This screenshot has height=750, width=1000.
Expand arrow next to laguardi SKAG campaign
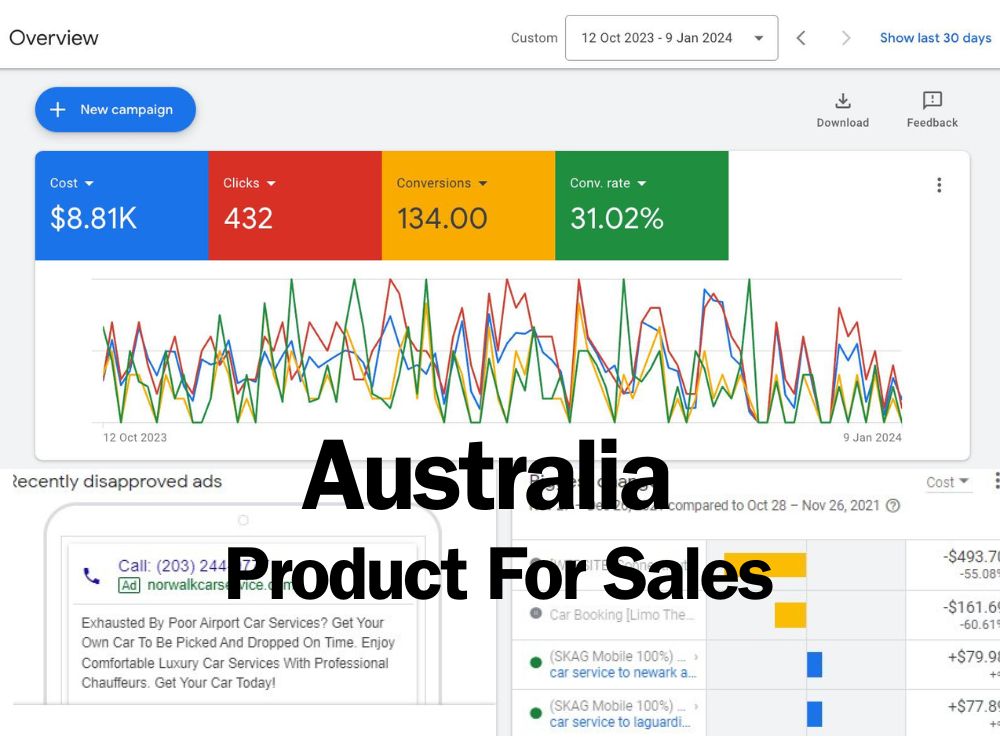tap(696, 706)
